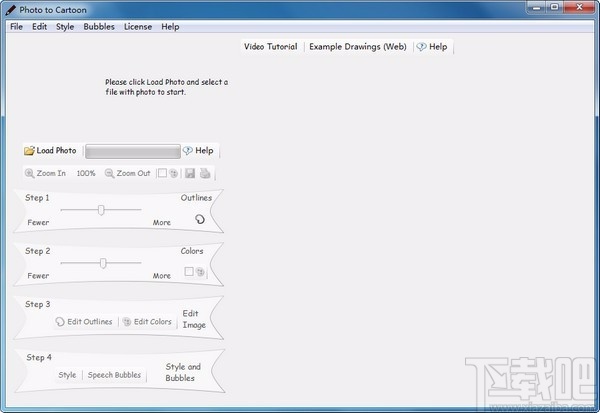Click the 'Step 3' label
This screenshot has width=600, height=413.
point(38,304)
